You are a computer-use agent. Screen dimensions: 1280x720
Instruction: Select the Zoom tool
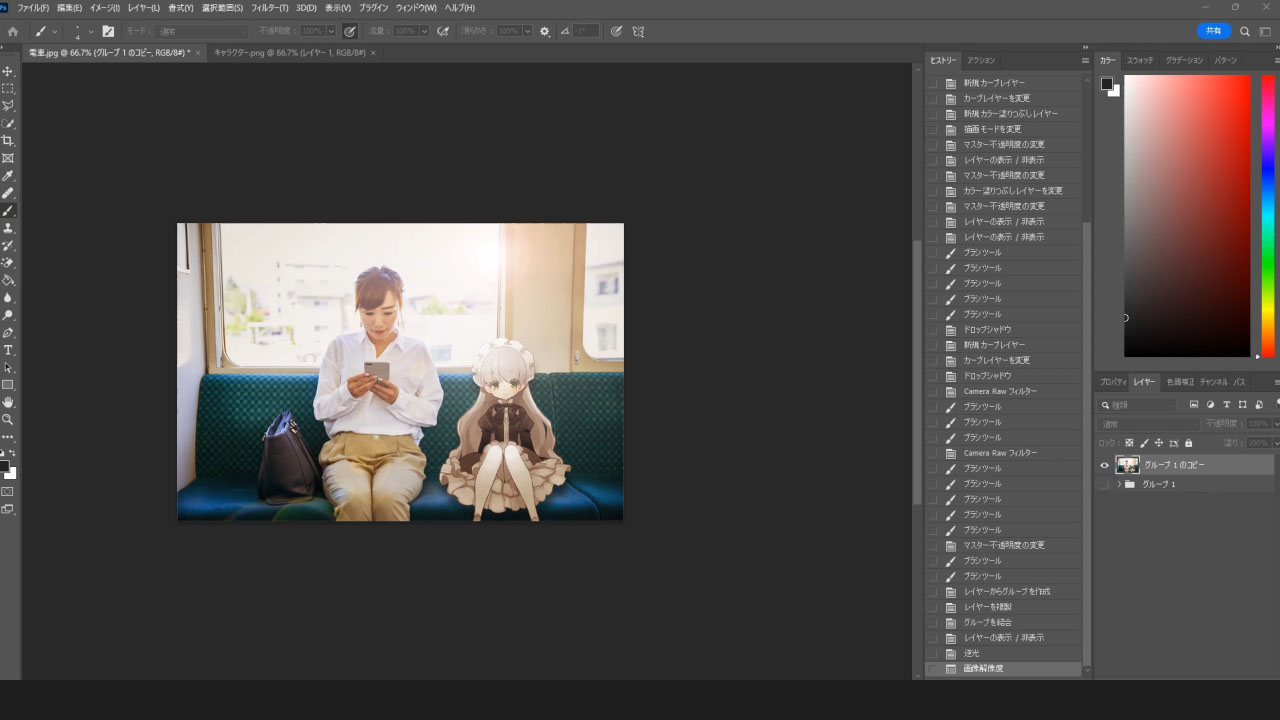pos(8,420)
